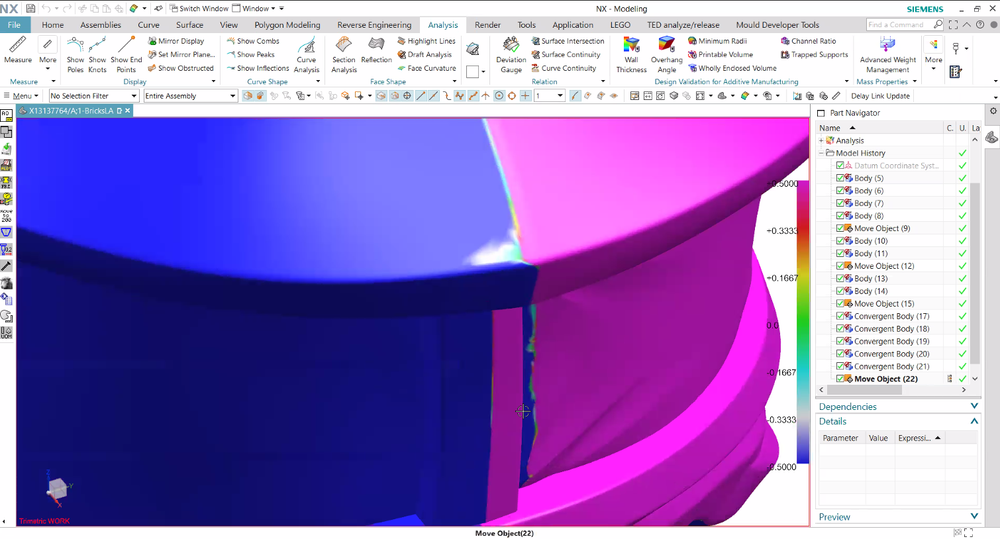
Task: Activate Show End Points
Action: click(126, 54)
